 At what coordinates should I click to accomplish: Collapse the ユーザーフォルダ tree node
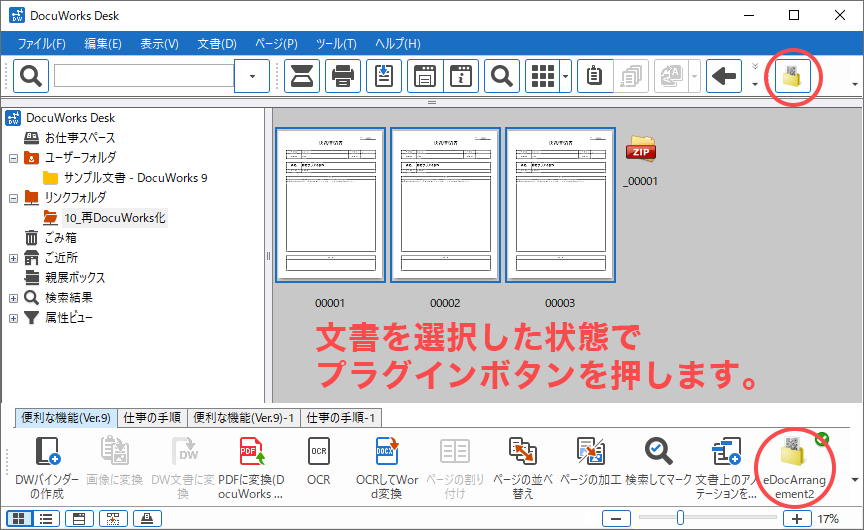pyautogui.click(x=14, y=159)
